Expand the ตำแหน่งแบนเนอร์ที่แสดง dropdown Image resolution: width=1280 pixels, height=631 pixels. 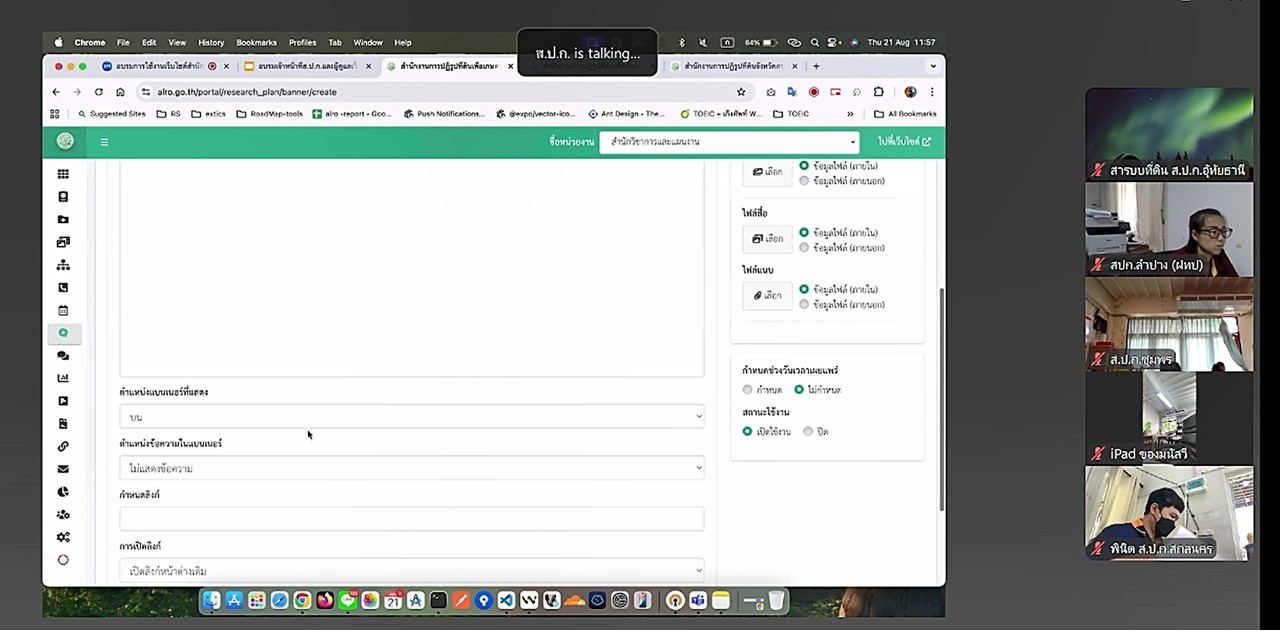click(x=411, y=417)
